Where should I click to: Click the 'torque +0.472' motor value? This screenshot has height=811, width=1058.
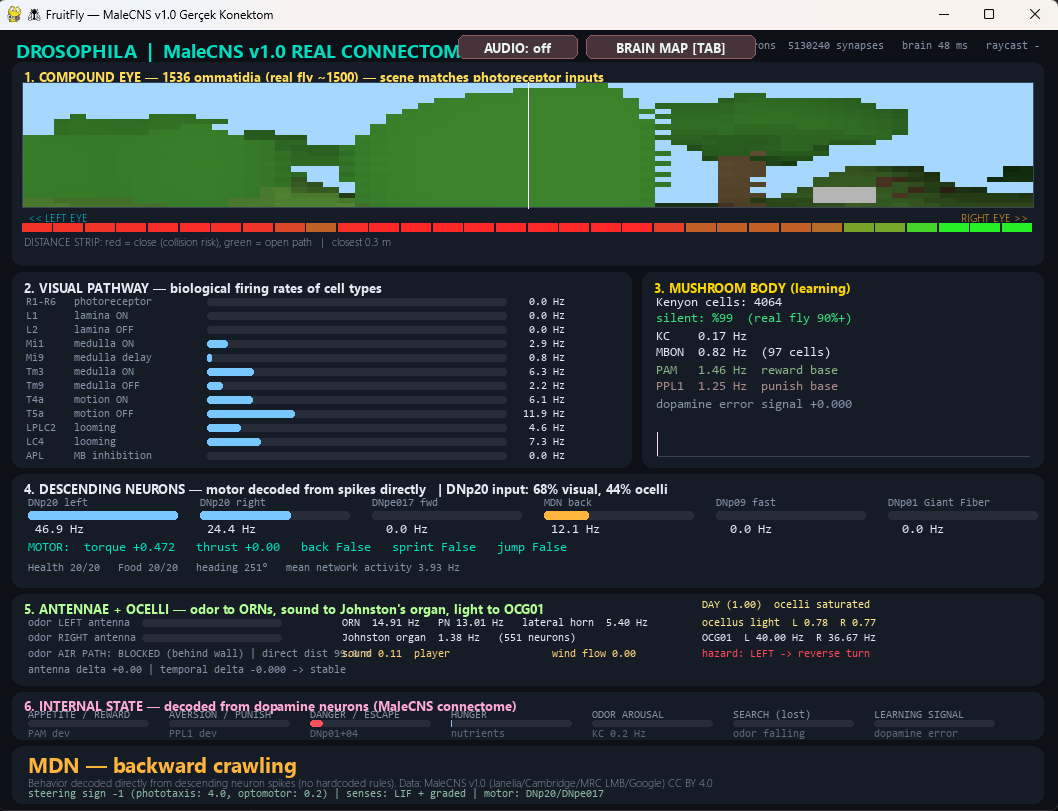129,547
